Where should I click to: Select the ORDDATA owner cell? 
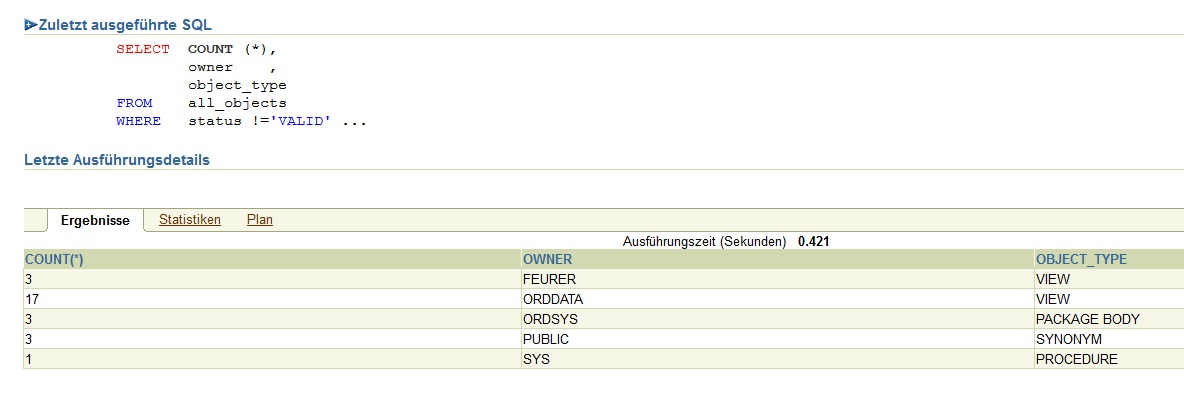click(x=553, y=299)
